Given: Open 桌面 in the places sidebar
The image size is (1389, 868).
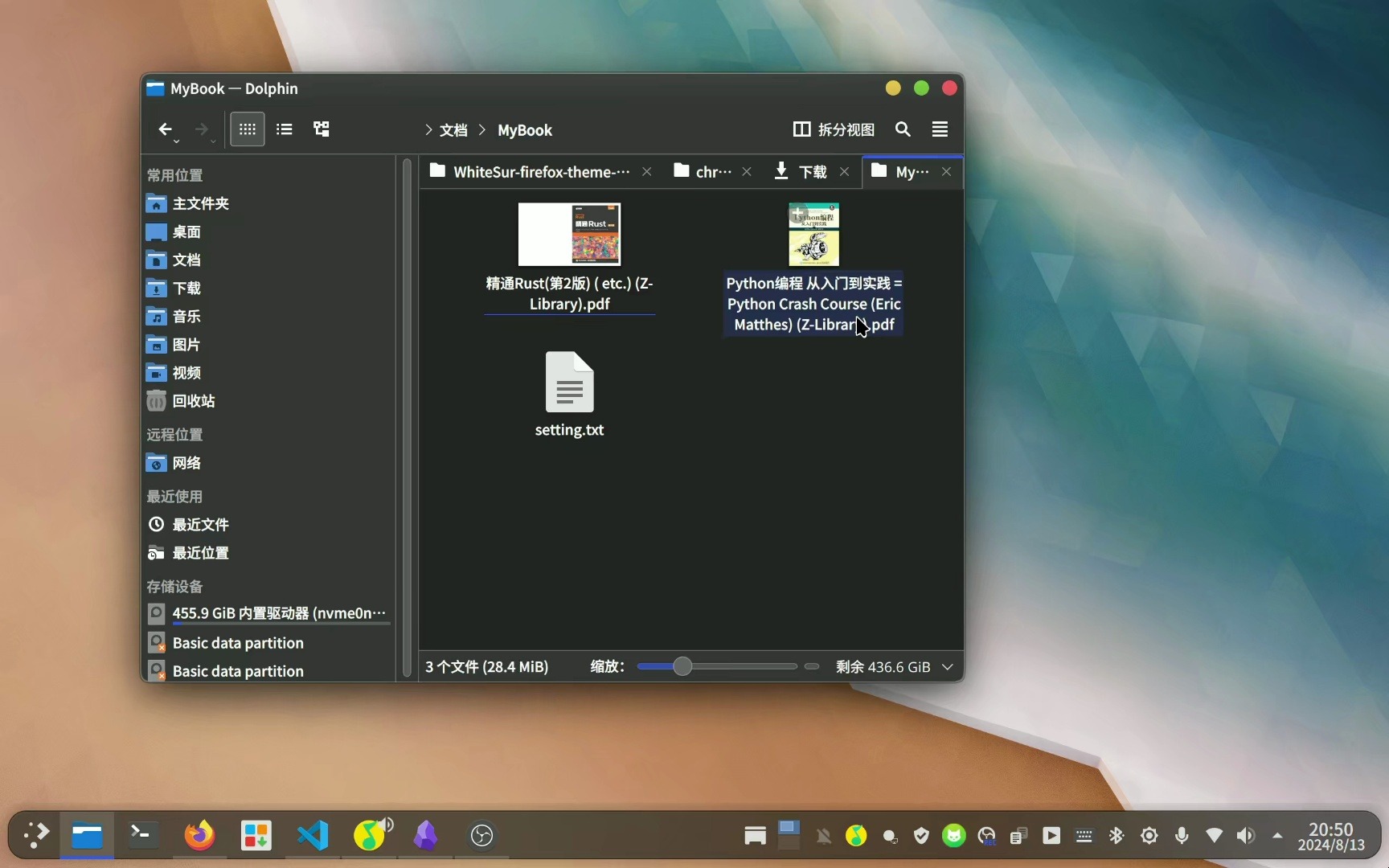Looking at the screenshot, I should [x=268, y=231].
